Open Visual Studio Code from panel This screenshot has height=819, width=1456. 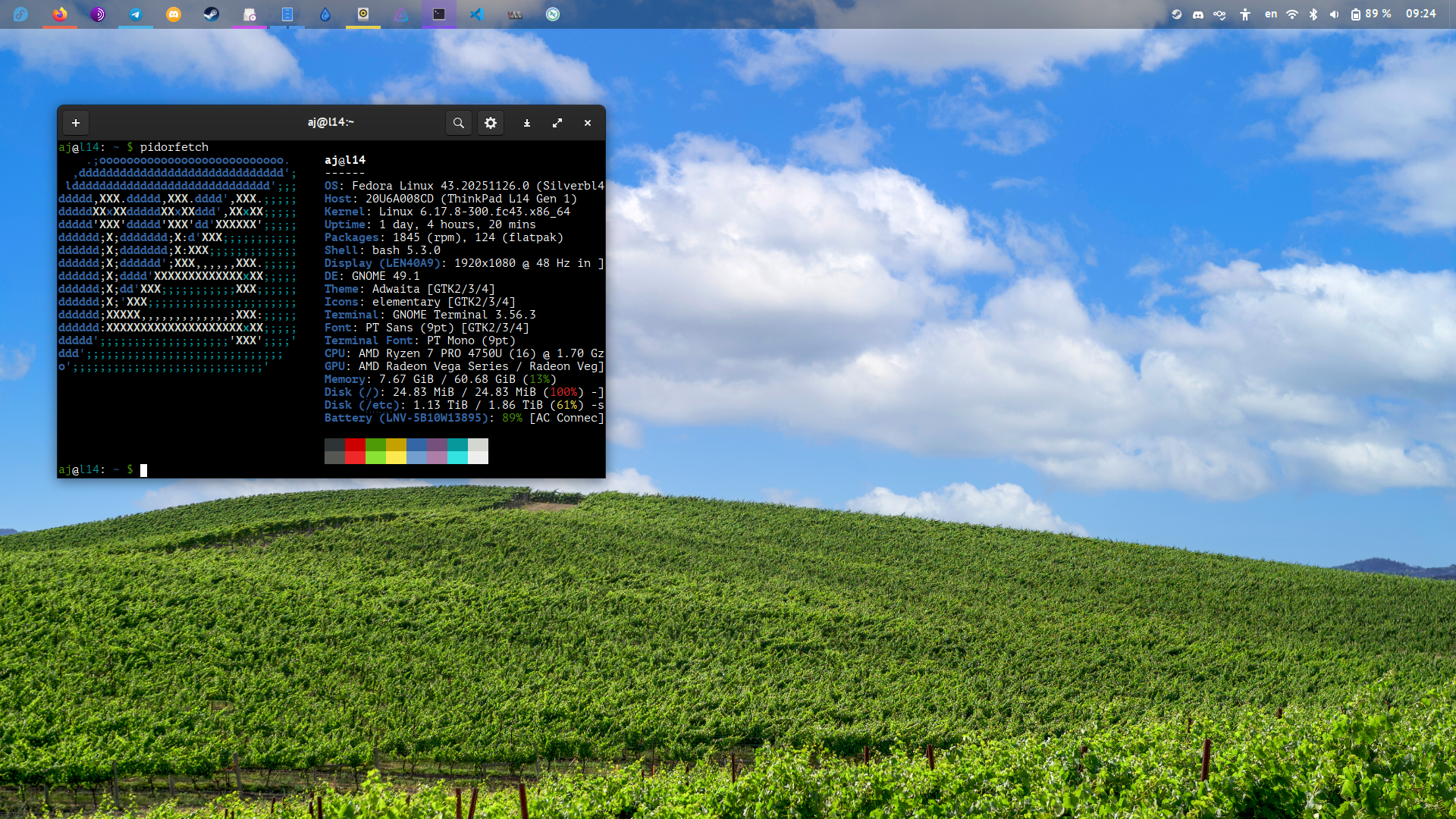(477, 14)
